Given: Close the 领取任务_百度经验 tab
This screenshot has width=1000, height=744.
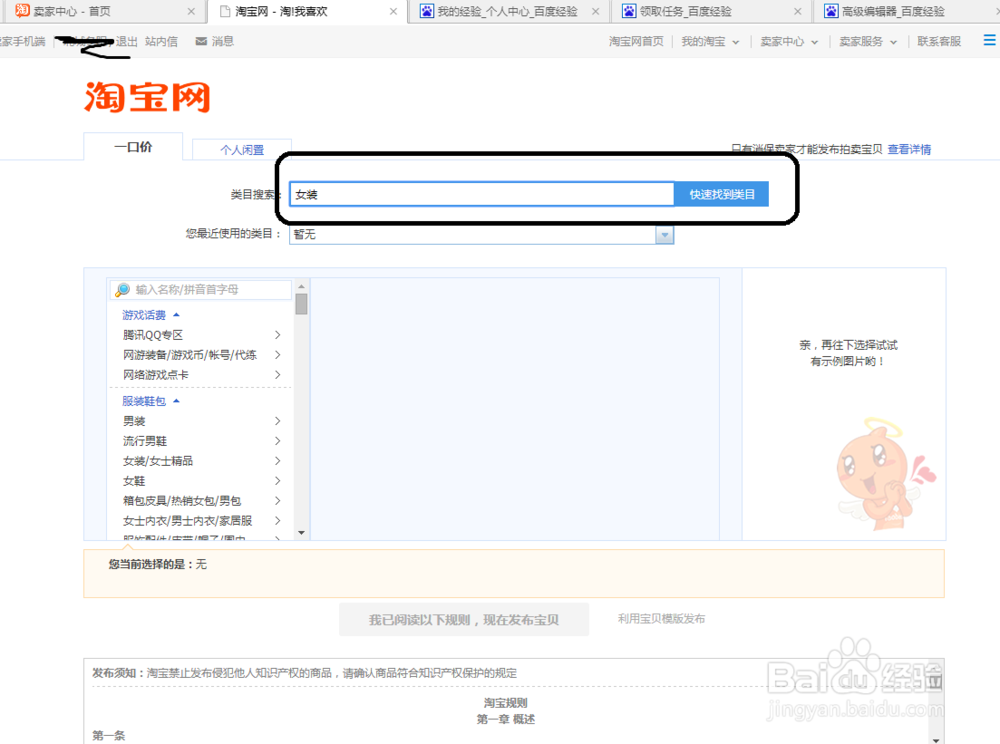Looking at the screenshot, I should point(798,11).
